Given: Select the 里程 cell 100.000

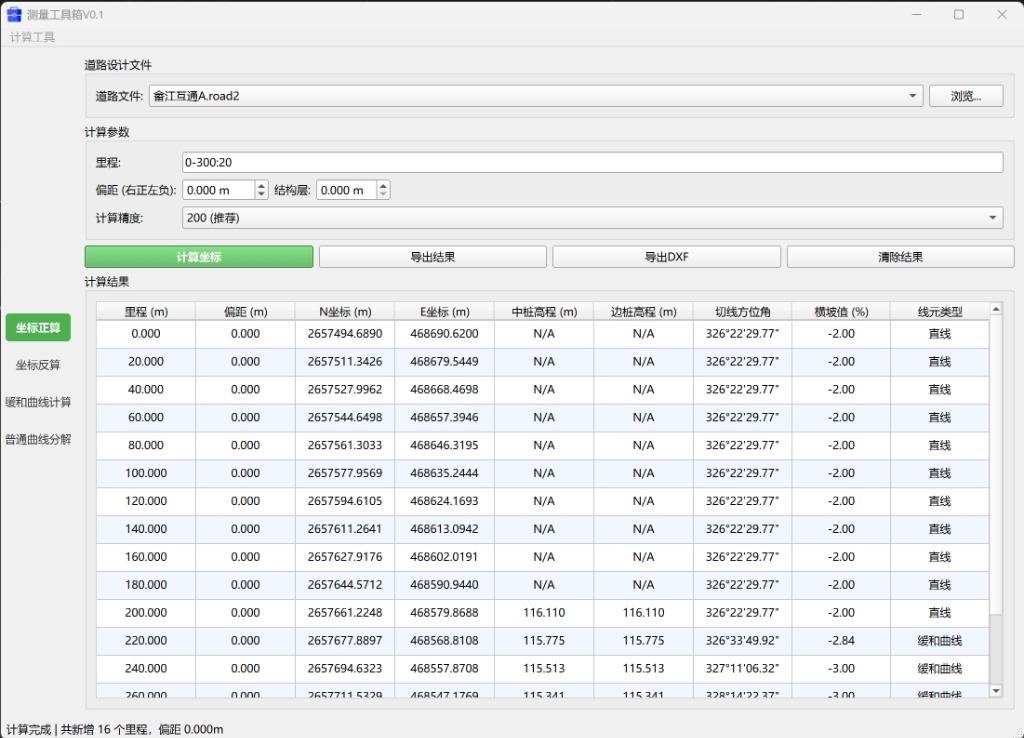Looking at the screenshot, I should [x=146, y=473].
